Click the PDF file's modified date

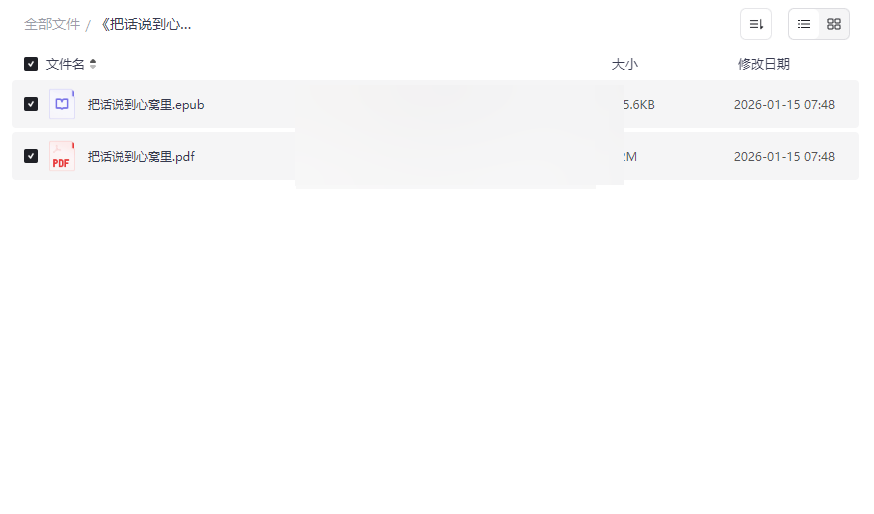click(x=784, y=156)
